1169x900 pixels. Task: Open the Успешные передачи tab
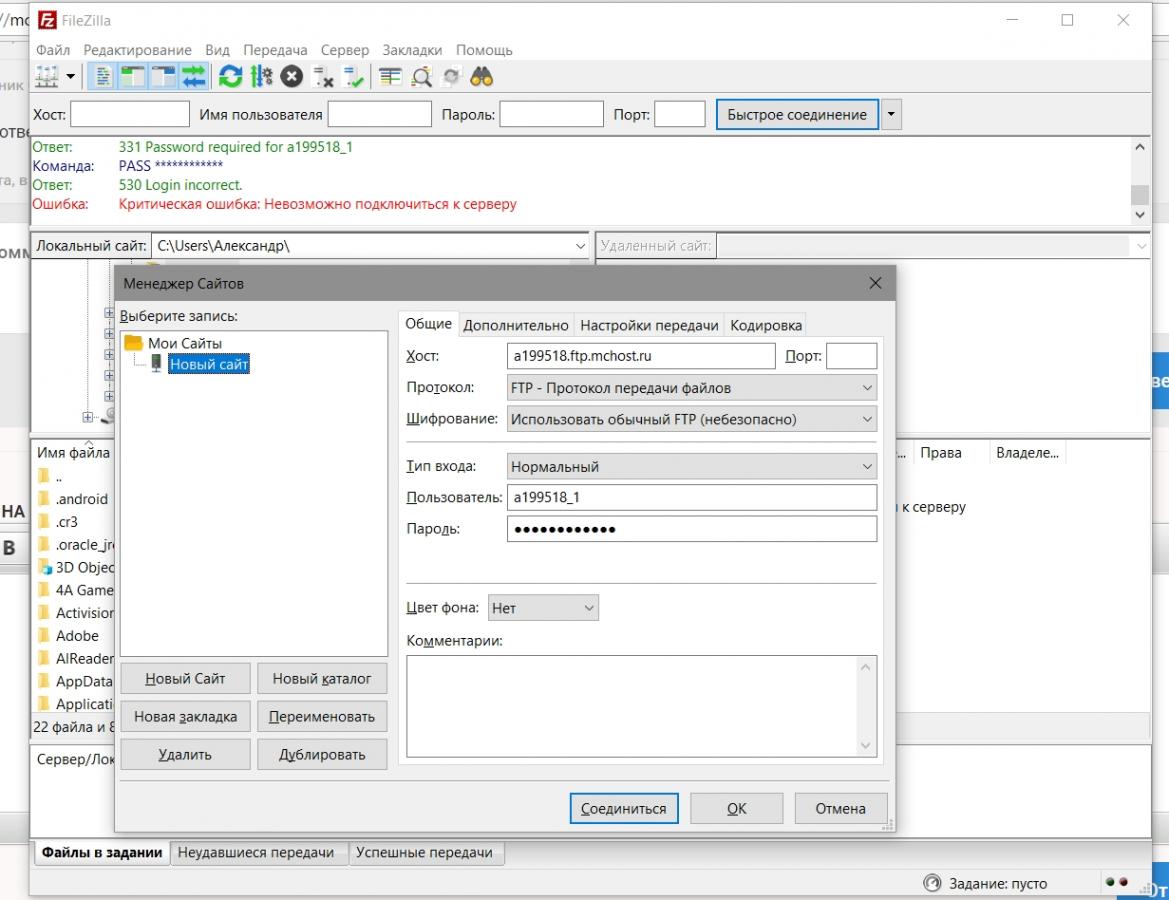pyautogui.click(x=424, y=852)
